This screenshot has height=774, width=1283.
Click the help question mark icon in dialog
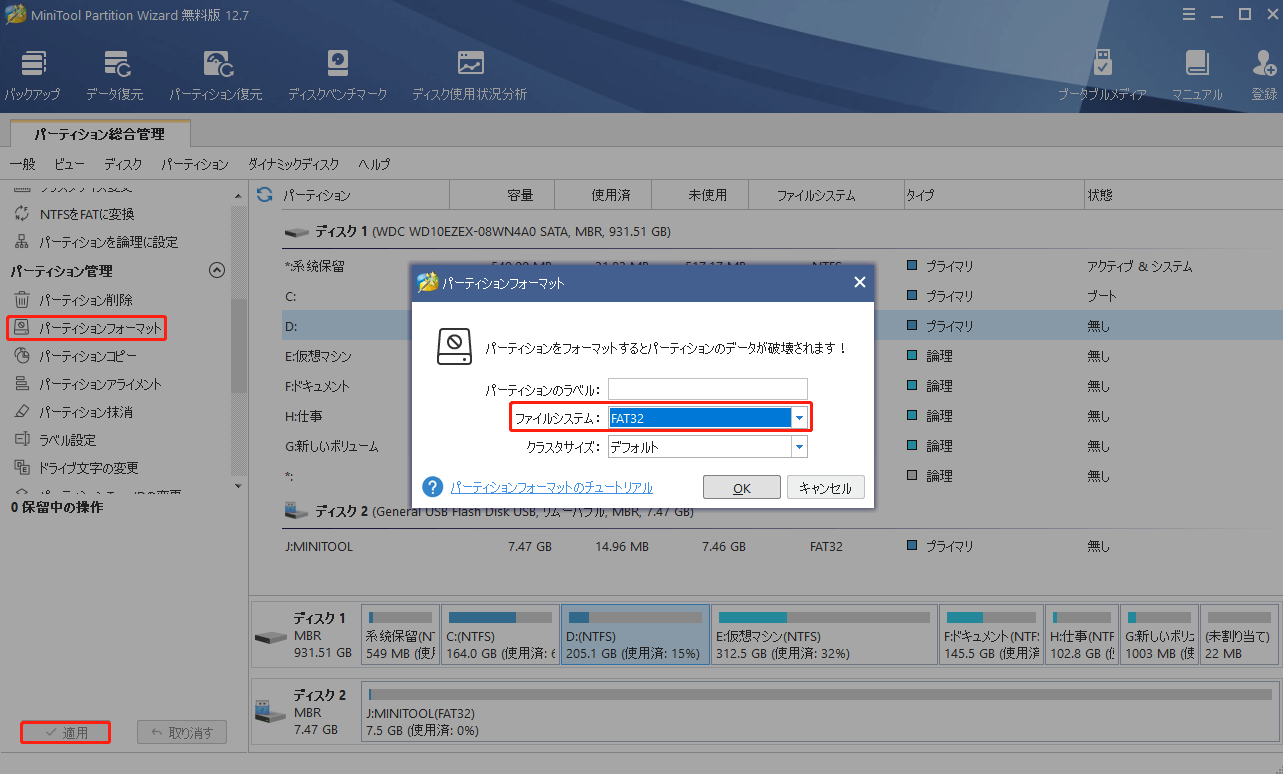(x=433, y=487)
